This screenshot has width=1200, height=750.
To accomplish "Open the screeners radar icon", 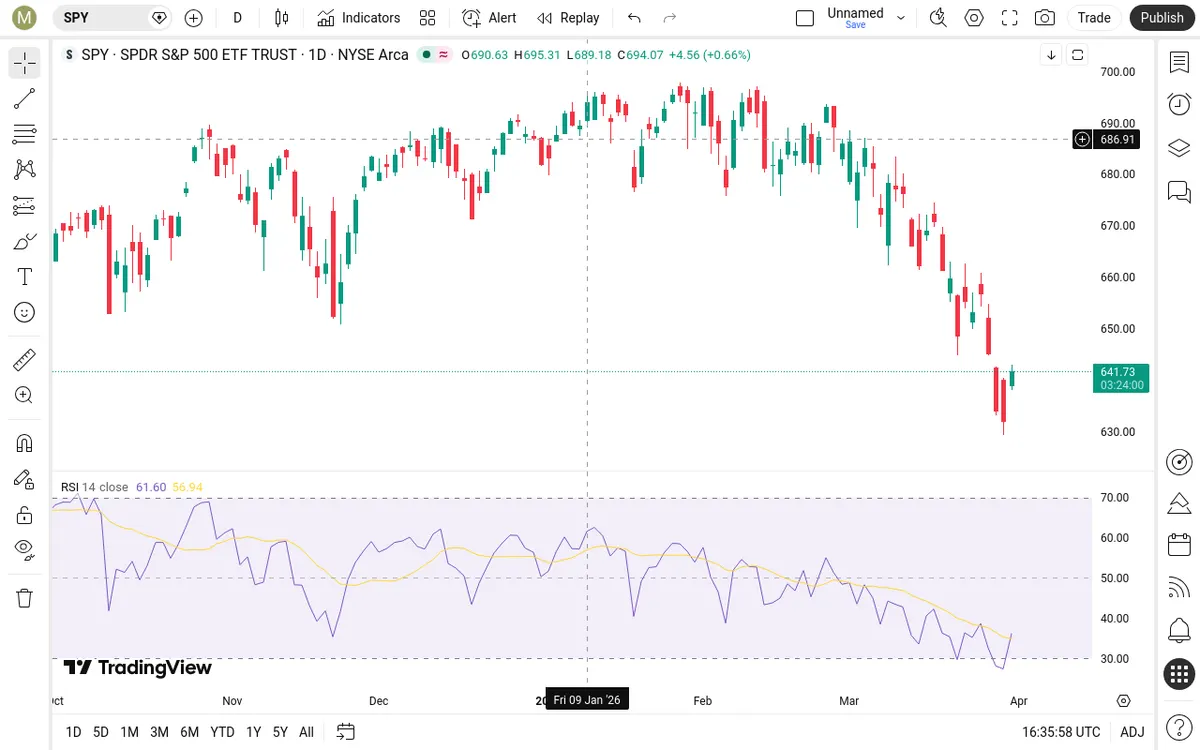I will click(x=1179, y=462).
